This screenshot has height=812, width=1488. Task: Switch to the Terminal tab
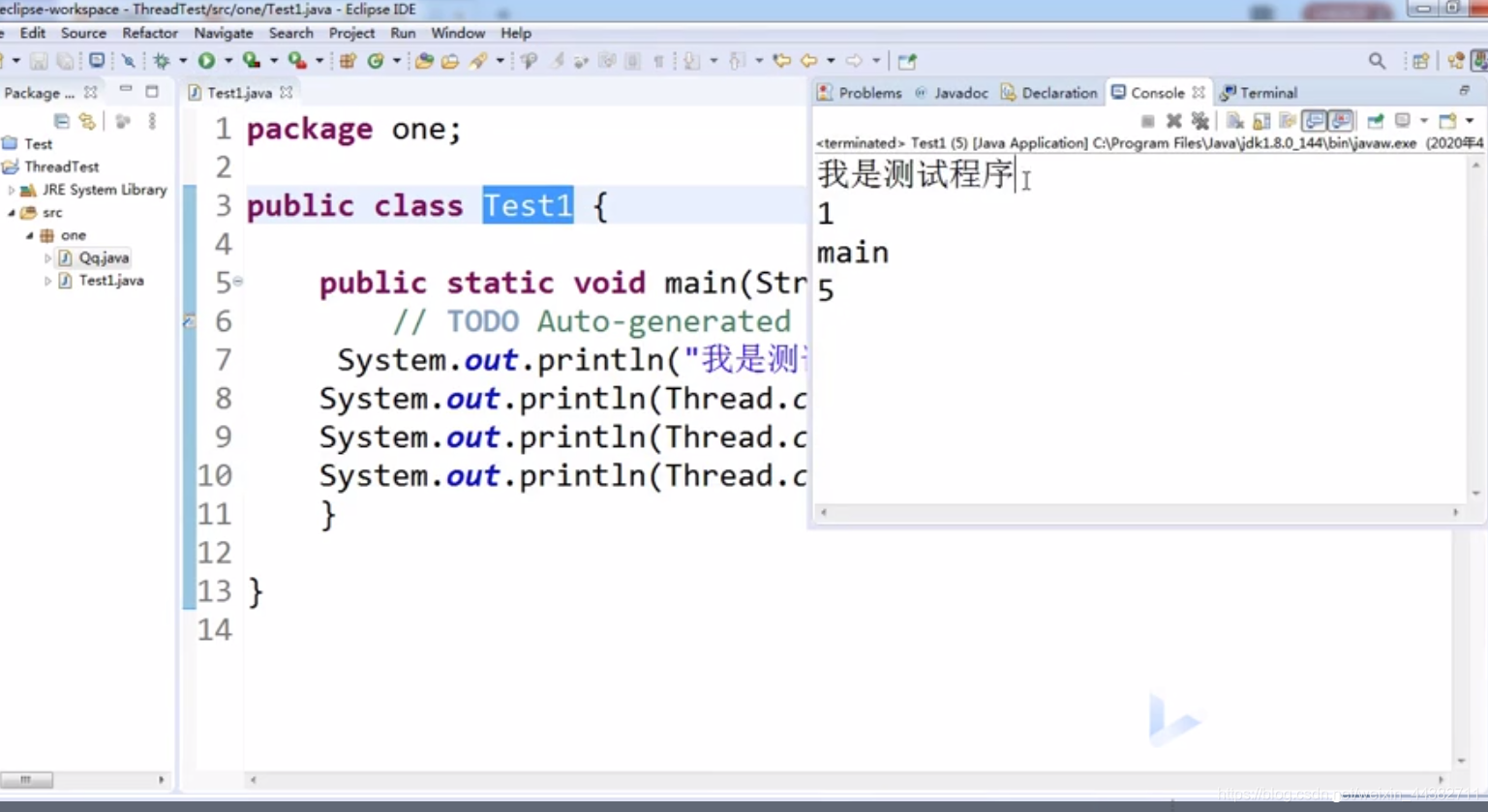pos(1259,93)
